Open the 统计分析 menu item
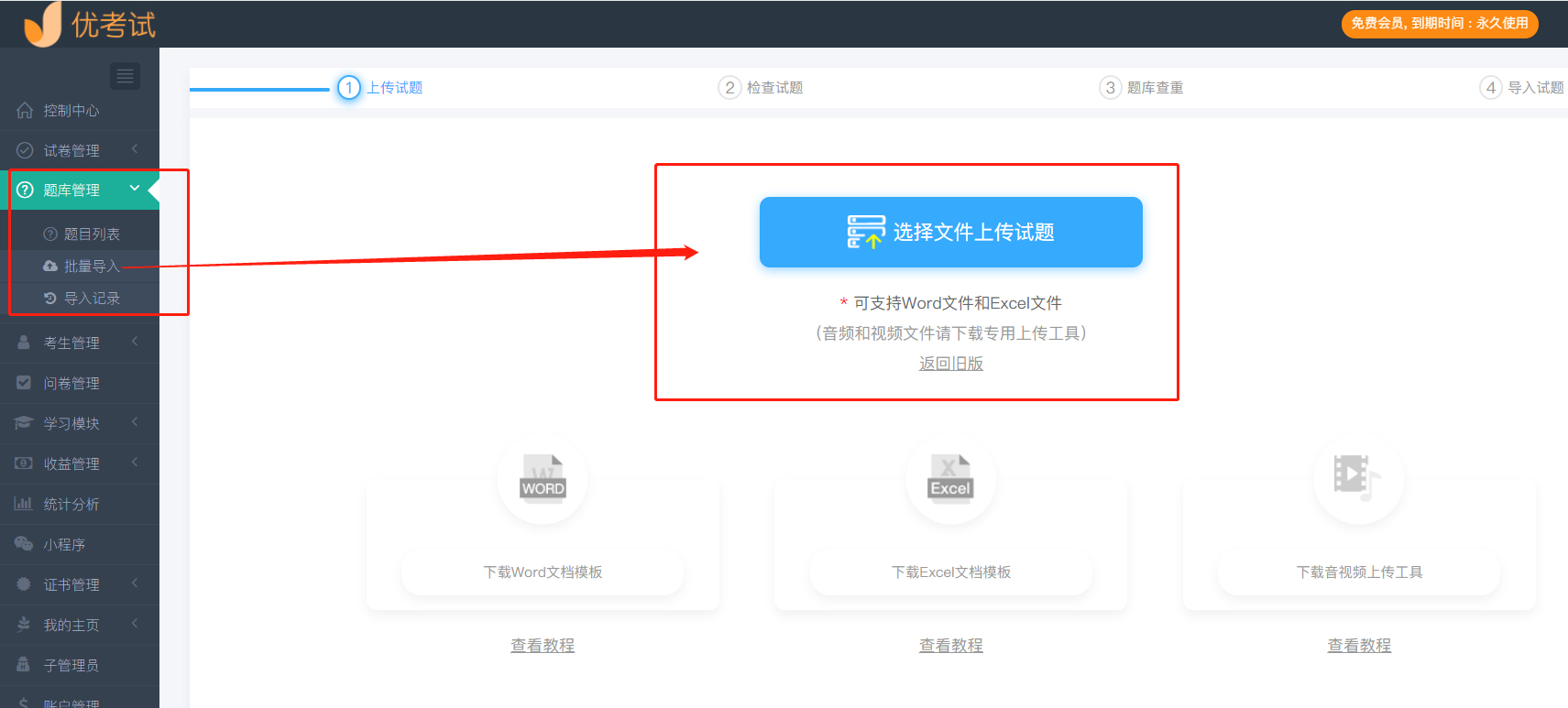The width and height of the screenshot is (1568, 708). coord(80,504)
